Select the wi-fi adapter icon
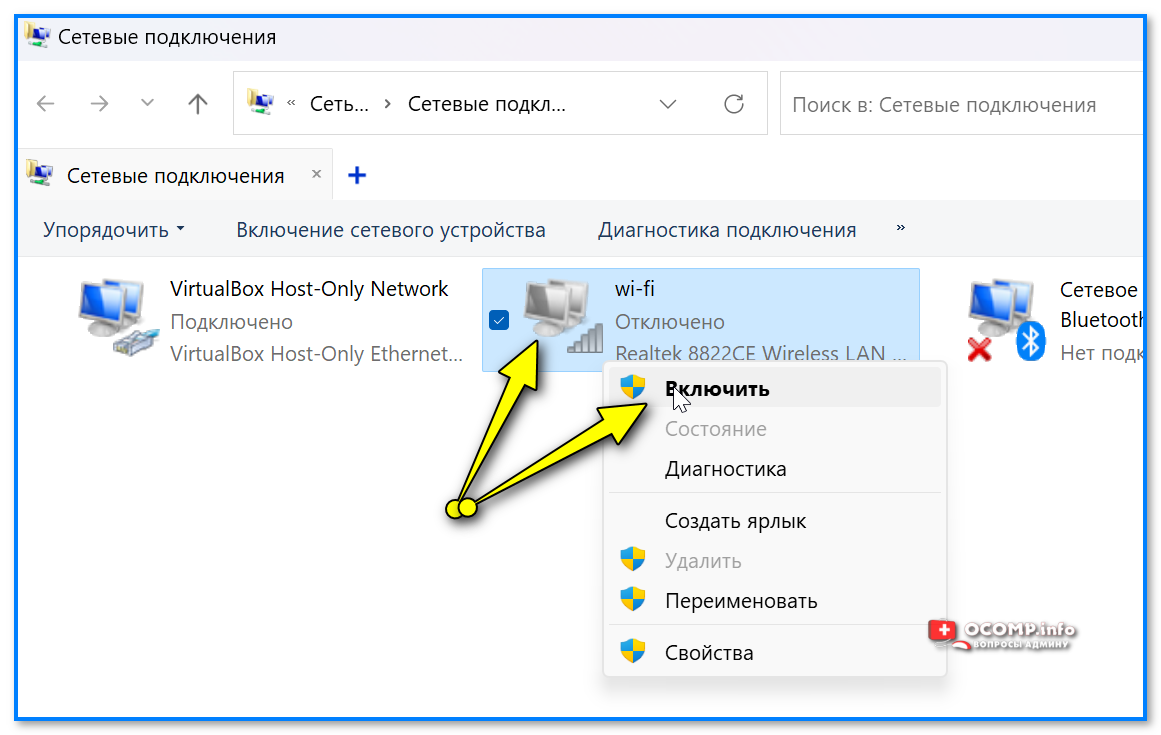Screen dimensions: 1161x735 (x=563, y=317)
